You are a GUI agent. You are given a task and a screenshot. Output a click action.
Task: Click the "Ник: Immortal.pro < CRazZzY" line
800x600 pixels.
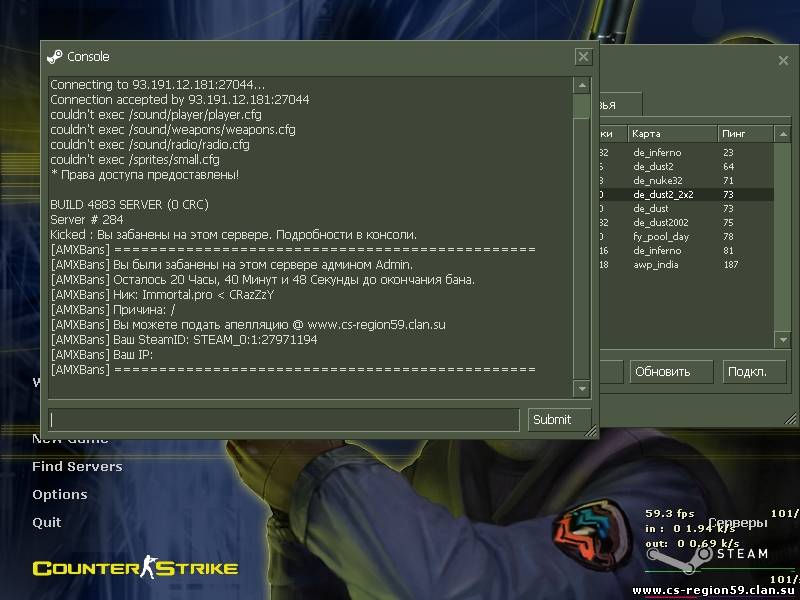pyautogui.click(x=162, y=295)
